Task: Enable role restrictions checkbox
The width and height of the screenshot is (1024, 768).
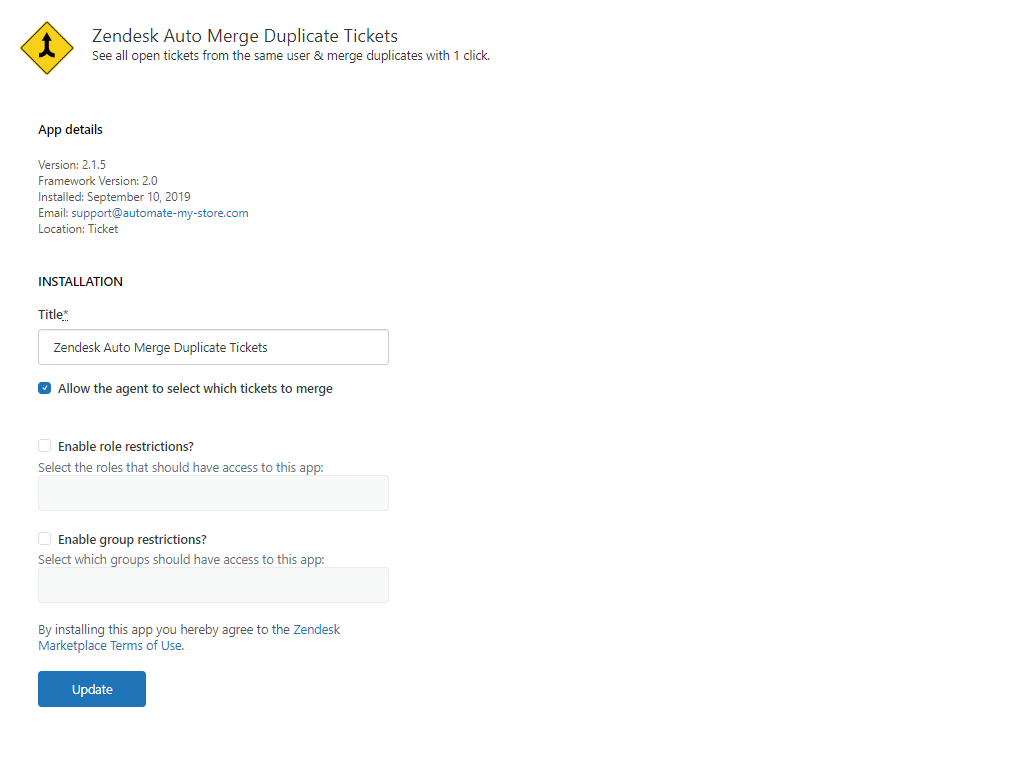Action: coord(44,445)
